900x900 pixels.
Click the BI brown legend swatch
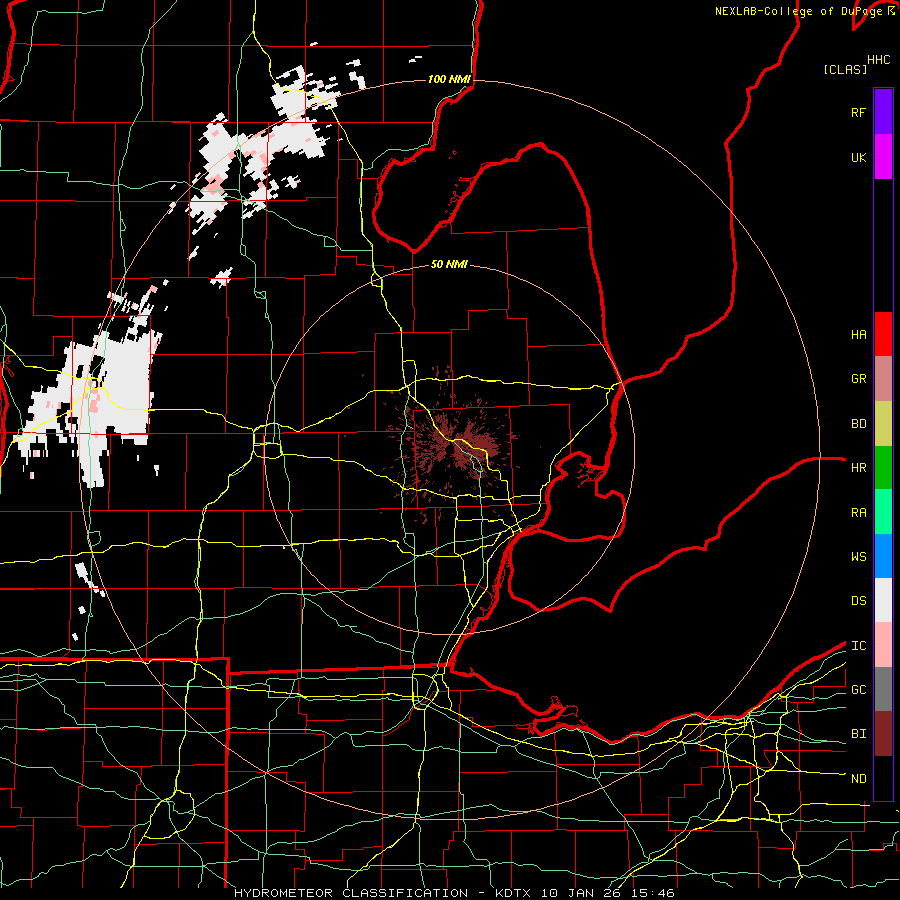(x=883, y=734)
